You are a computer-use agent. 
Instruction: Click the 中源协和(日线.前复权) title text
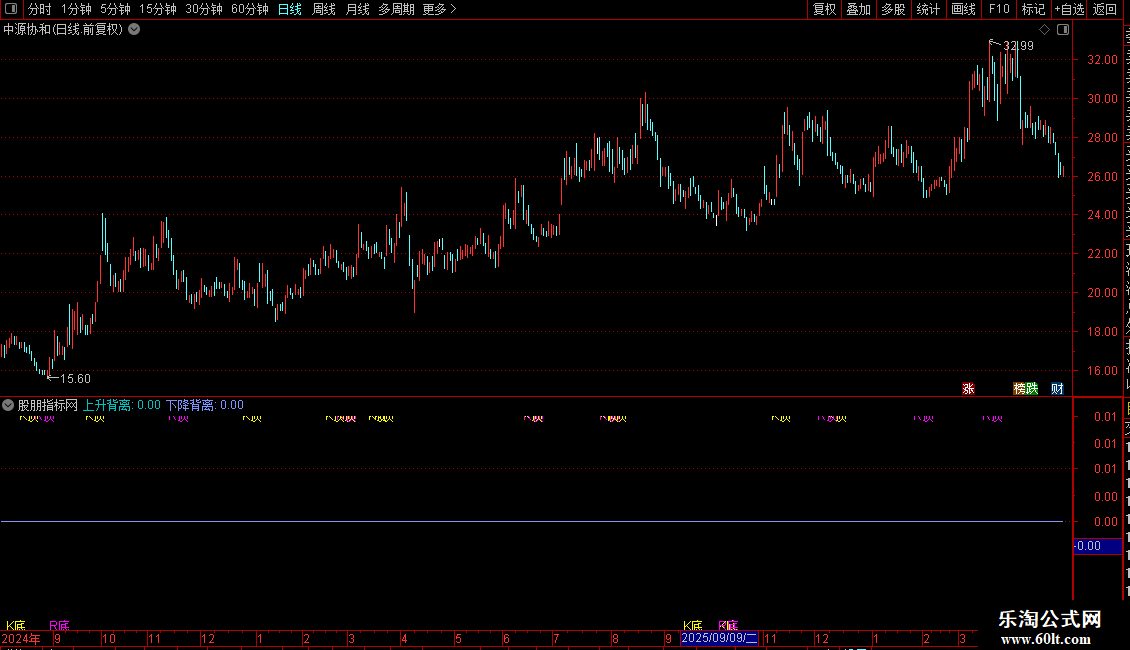pos(63,30)
